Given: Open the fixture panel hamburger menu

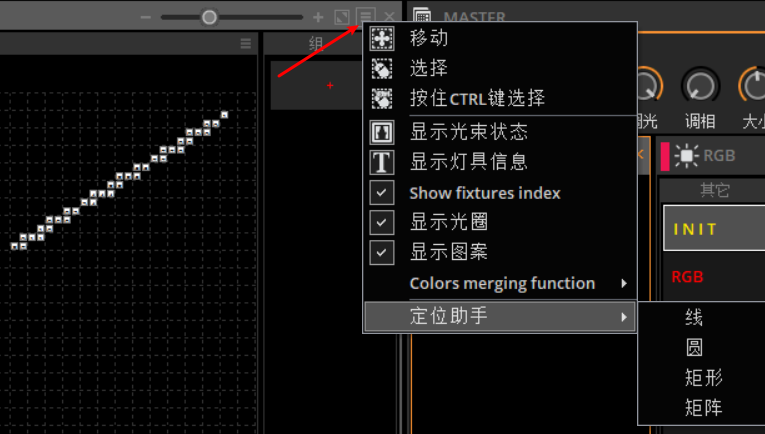Looking at the screenshot, I should point(246,44).
